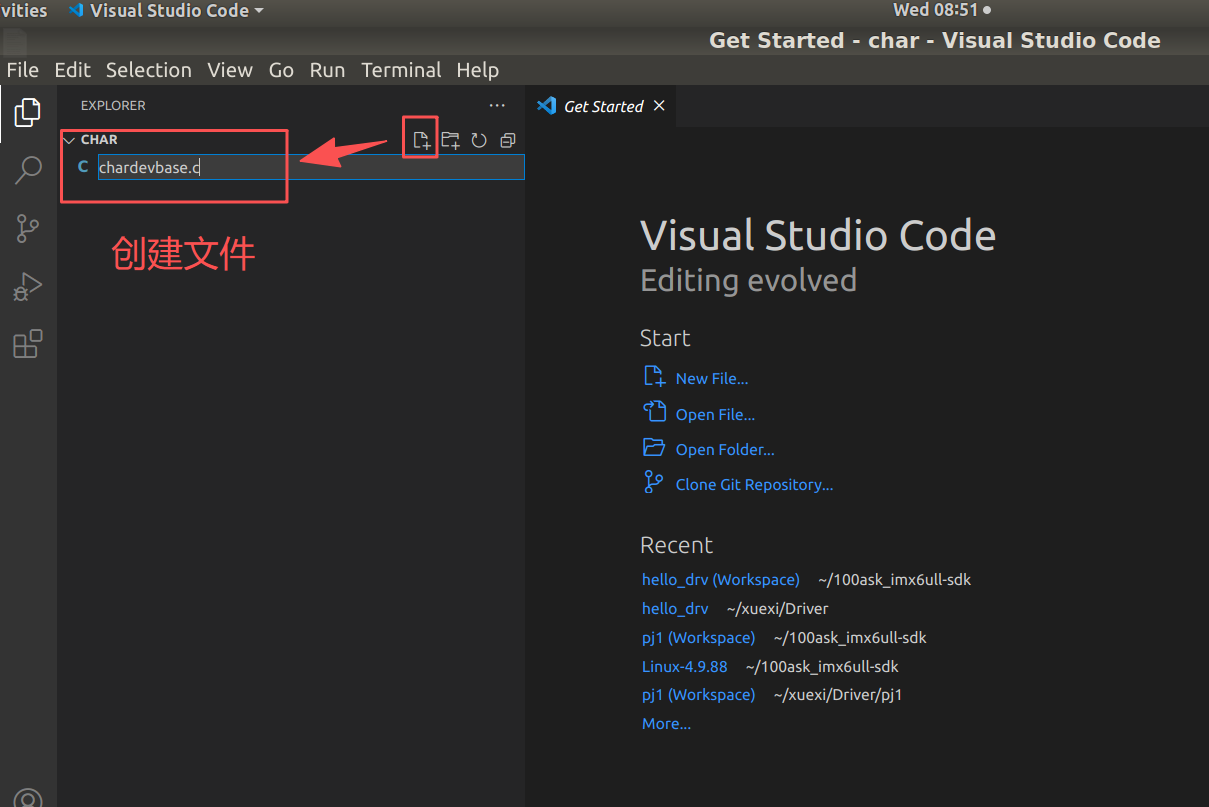Image resolution: width=1209 pixels, height=807 pixels.
Task: Refresh the Explorer file list
Action: pos(479,141)
